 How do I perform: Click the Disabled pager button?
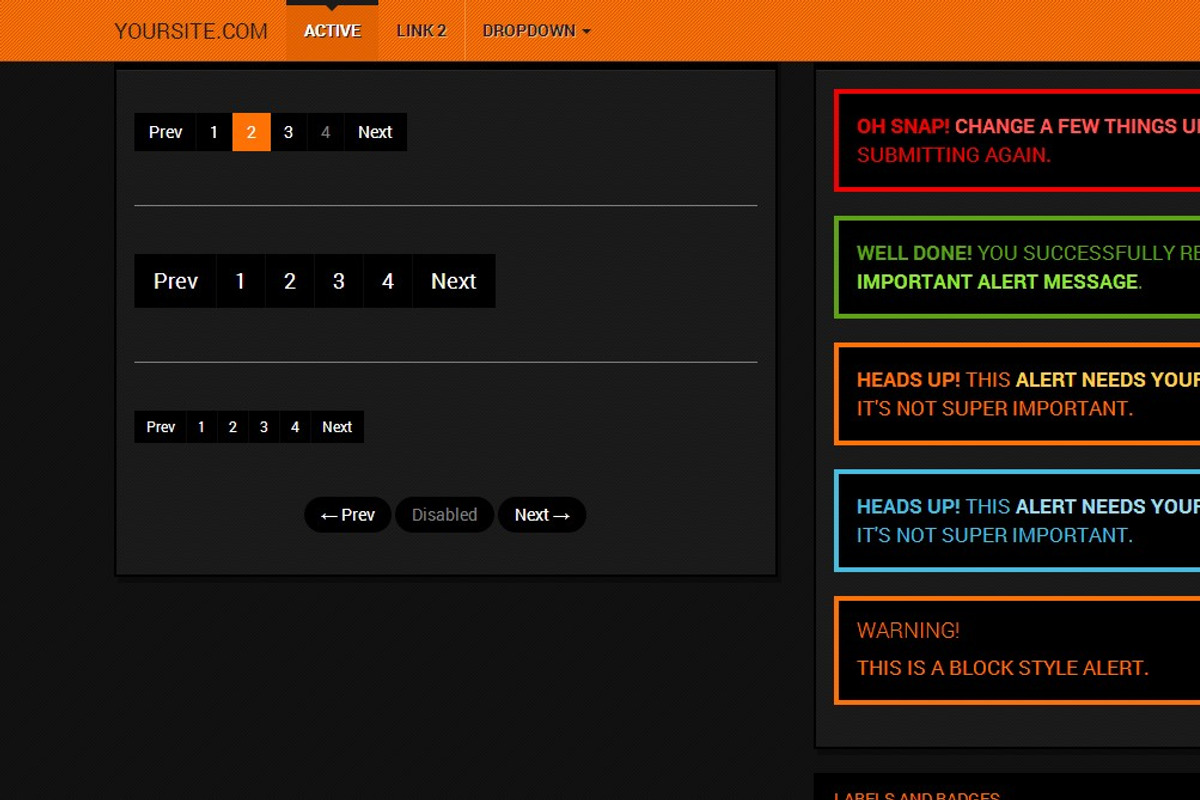tap(444, 515)
